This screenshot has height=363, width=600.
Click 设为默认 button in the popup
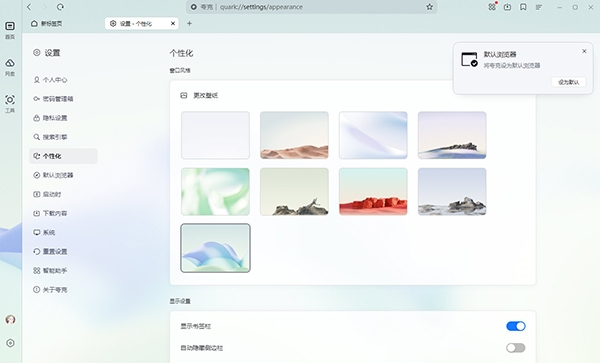569,82
